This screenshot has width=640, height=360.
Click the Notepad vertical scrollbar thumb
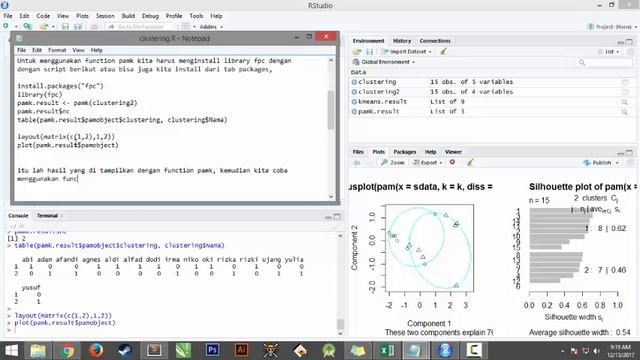tap(331, 110)
